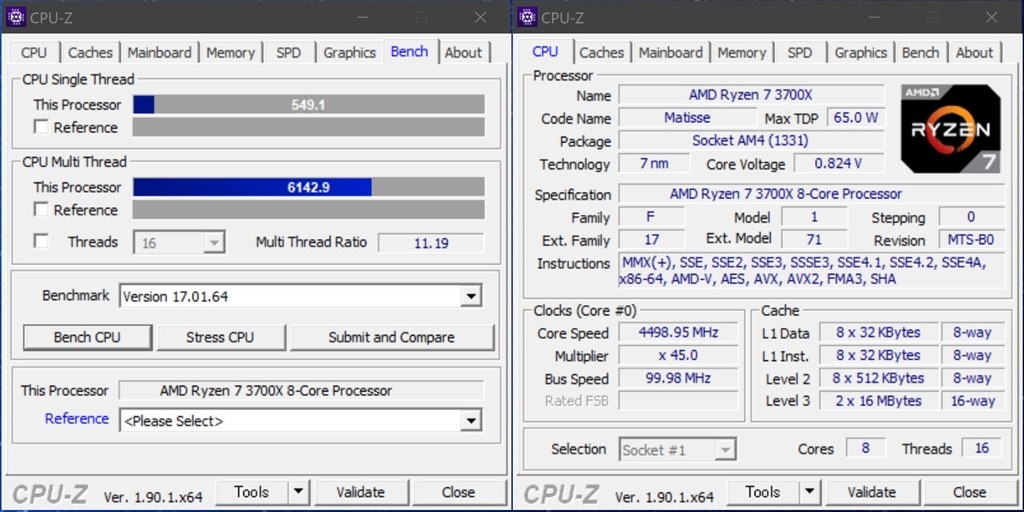Click Tools button in left window
1024x512 pixels.
pos(252,492)
